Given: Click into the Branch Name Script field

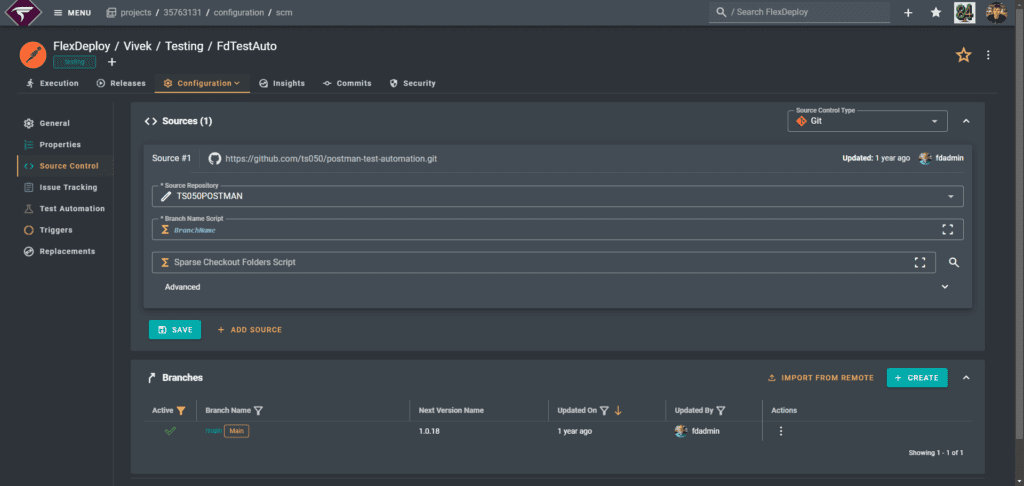Looking at the screenshot, I should pos(558,230).
